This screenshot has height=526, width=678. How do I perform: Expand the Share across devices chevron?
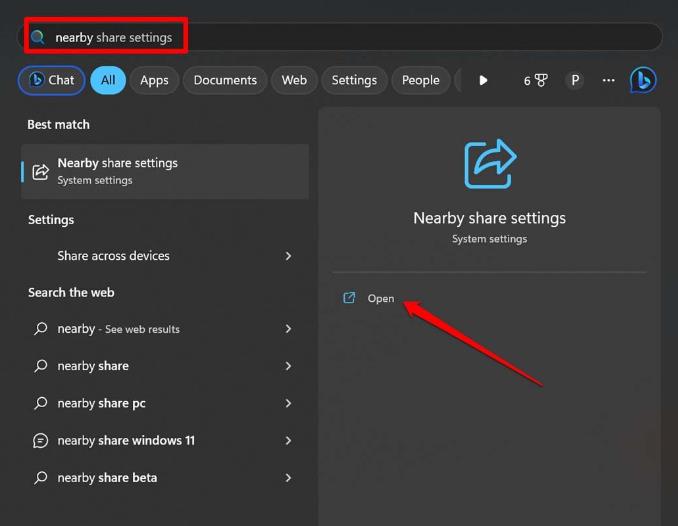pyautogui.click(x=288, y=256)
